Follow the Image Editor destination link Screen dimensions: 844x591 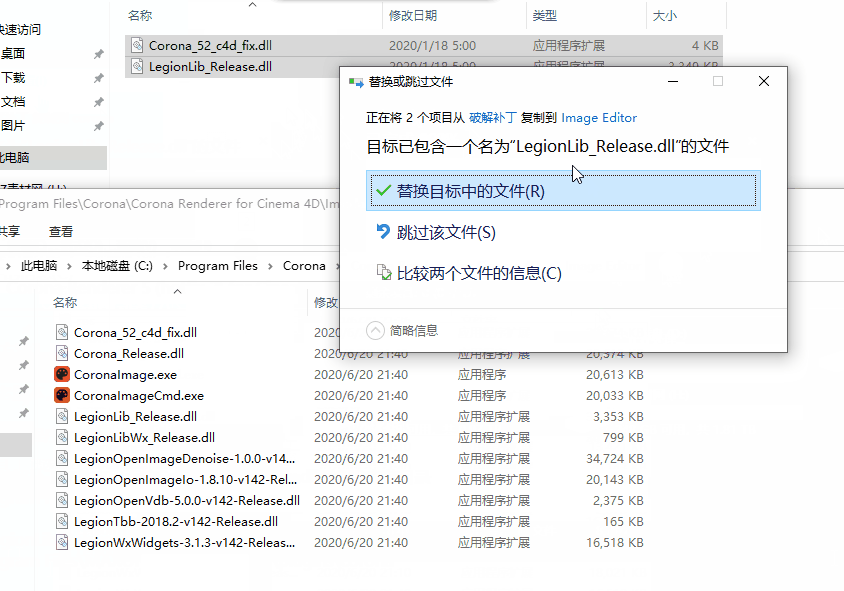pos(598,118)
